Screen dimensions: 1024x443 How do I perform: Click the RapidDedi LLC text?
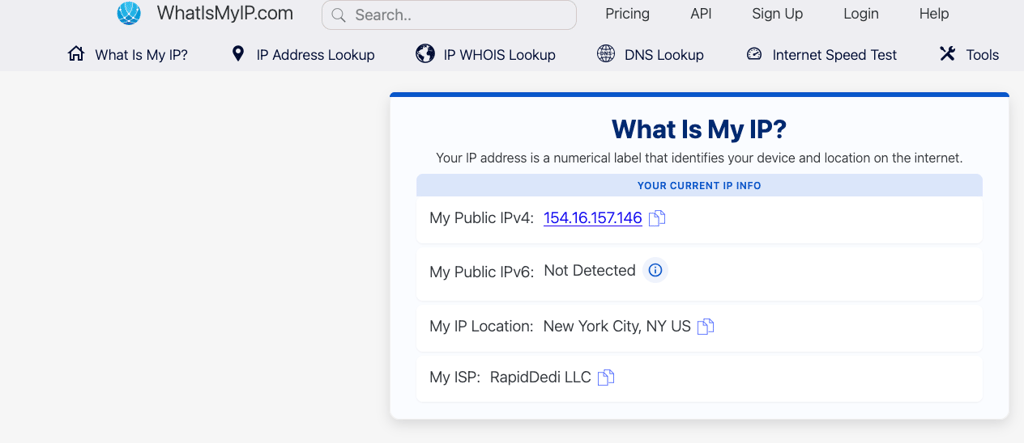(540, 377)
